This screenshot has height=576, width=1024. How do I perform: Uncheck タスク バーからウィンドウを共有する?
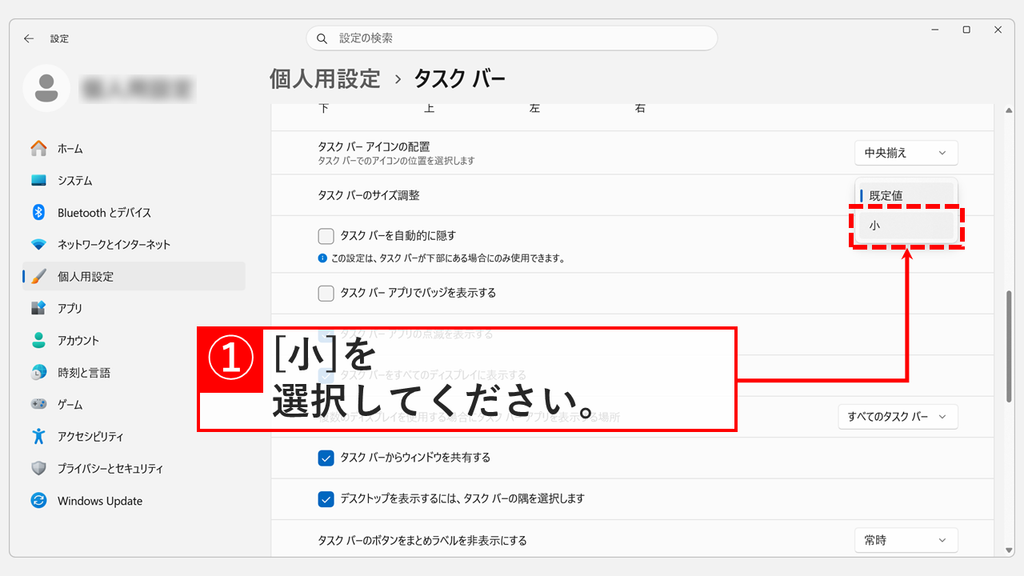326,458
